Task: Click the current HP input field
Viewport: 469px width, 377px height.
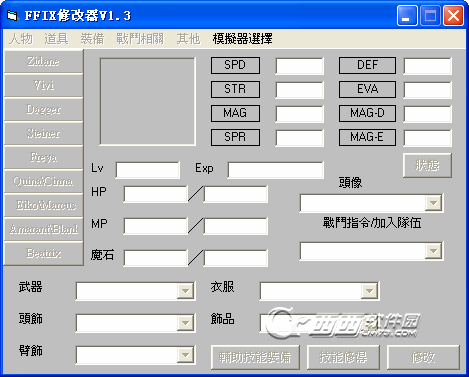Action: point(155,194)
